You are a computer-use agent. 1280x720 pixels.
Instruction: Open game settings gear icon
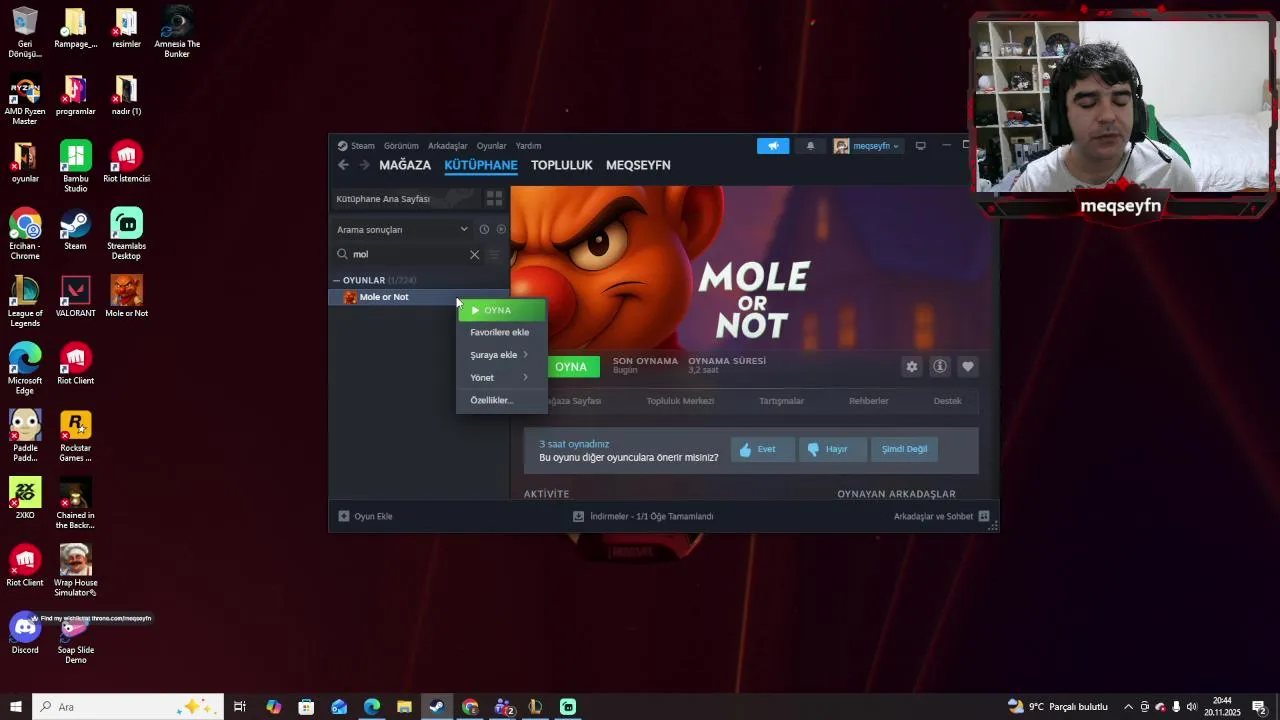pyautogui.click(x=912, y=367)
